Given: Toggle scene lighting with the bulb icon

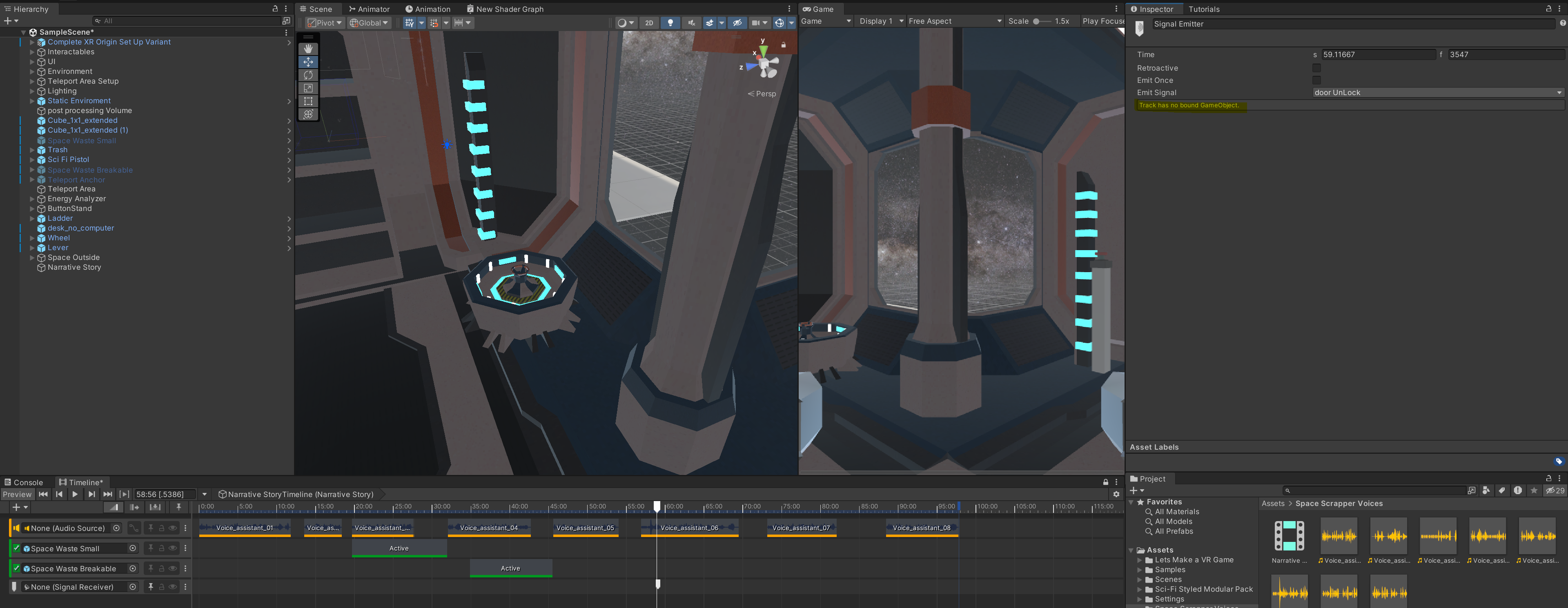Looking at the screenshot, I should (x=670, y=22).
